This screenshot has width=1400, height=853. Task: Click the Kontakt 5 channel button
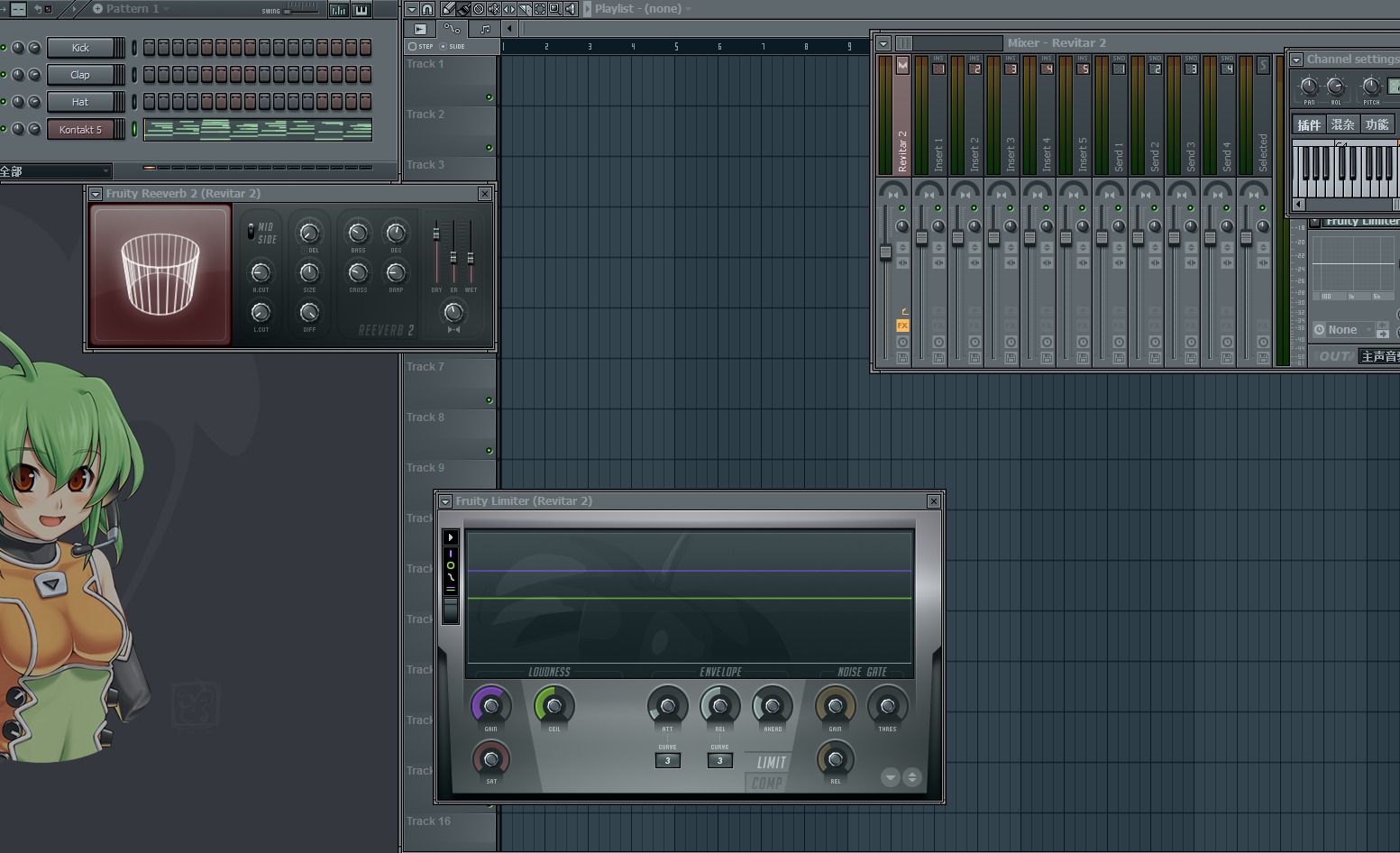[81, 129]
